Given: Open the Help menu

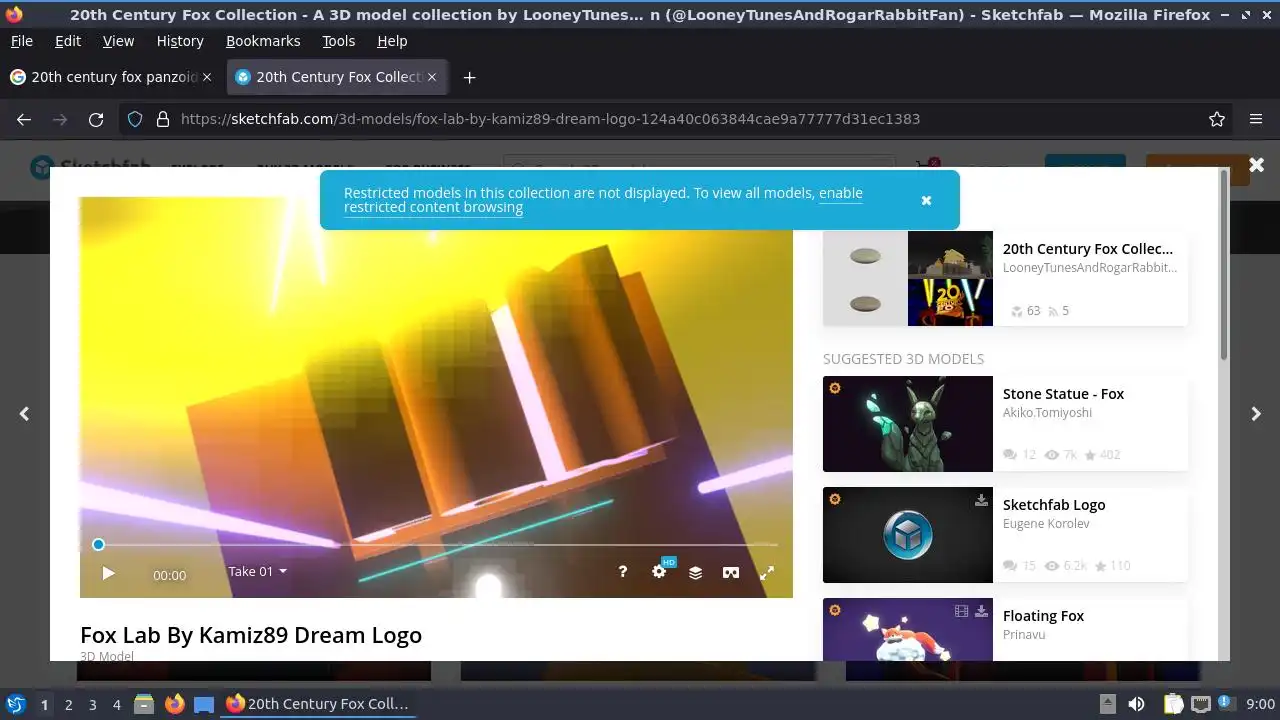Looking at the screenshot, I should [392, 41].
